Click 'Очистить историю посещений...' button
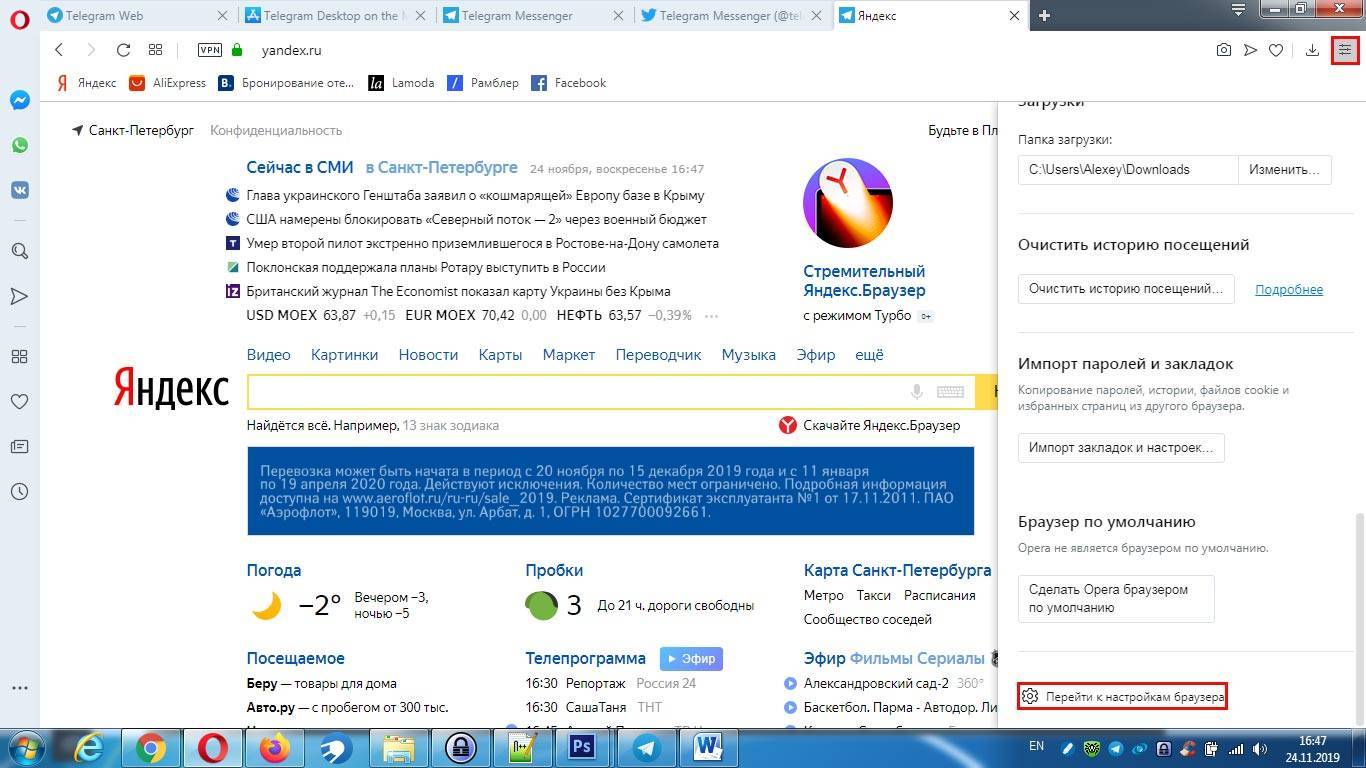1366x768 pixels. pyautogui.click(x=1125, y=289)
